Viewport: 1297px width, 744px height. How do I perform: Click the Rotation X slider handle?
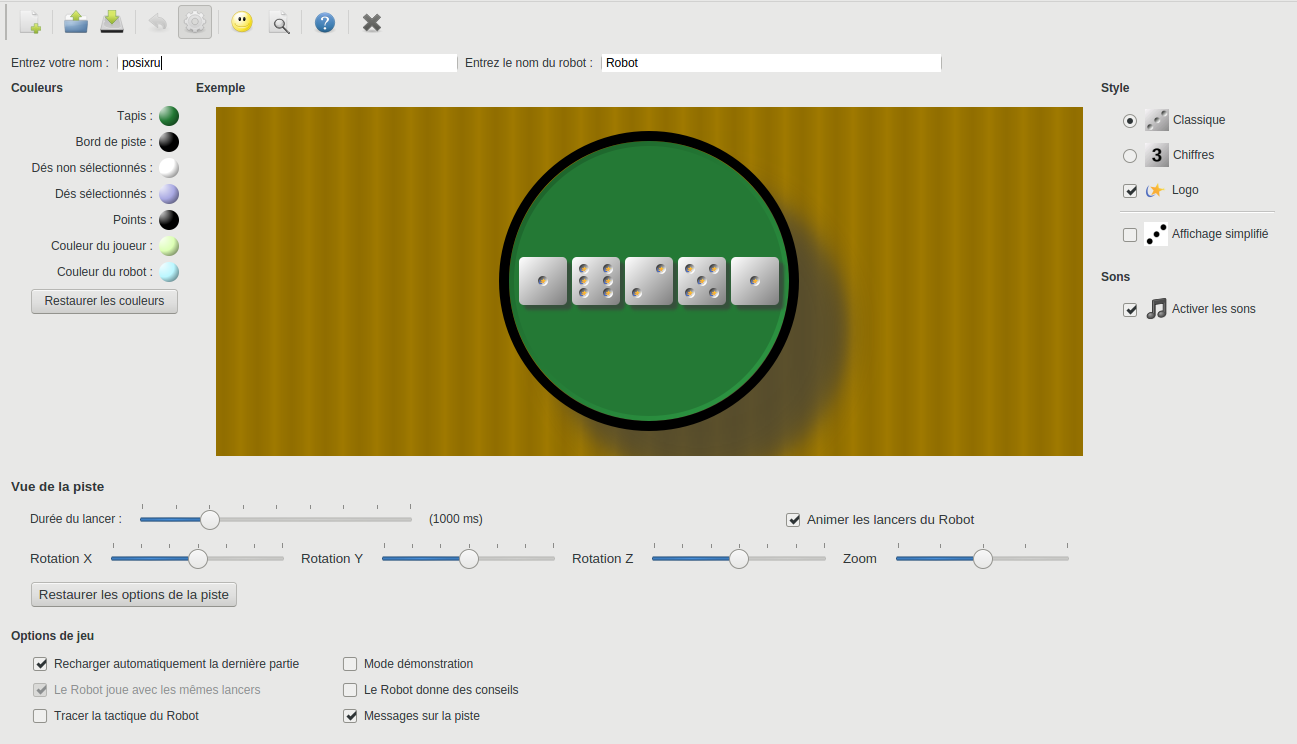point(198,558)
